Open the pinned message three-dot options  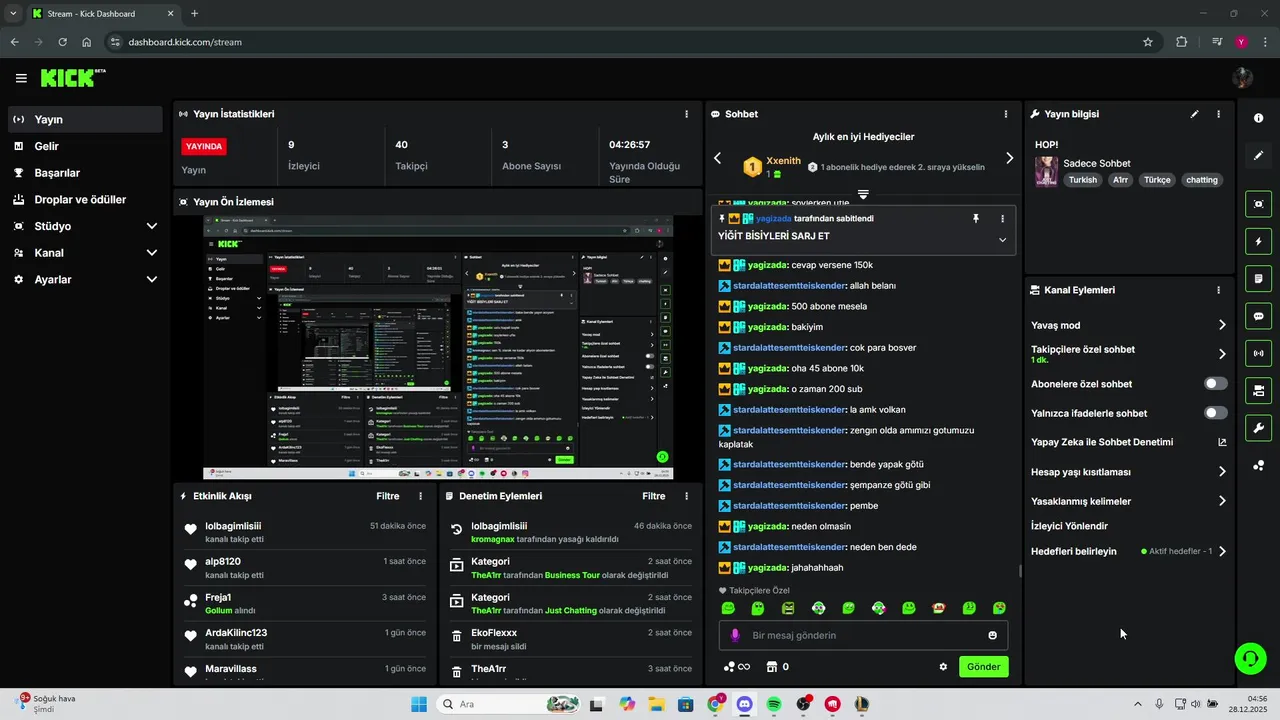pos(1002,218)
